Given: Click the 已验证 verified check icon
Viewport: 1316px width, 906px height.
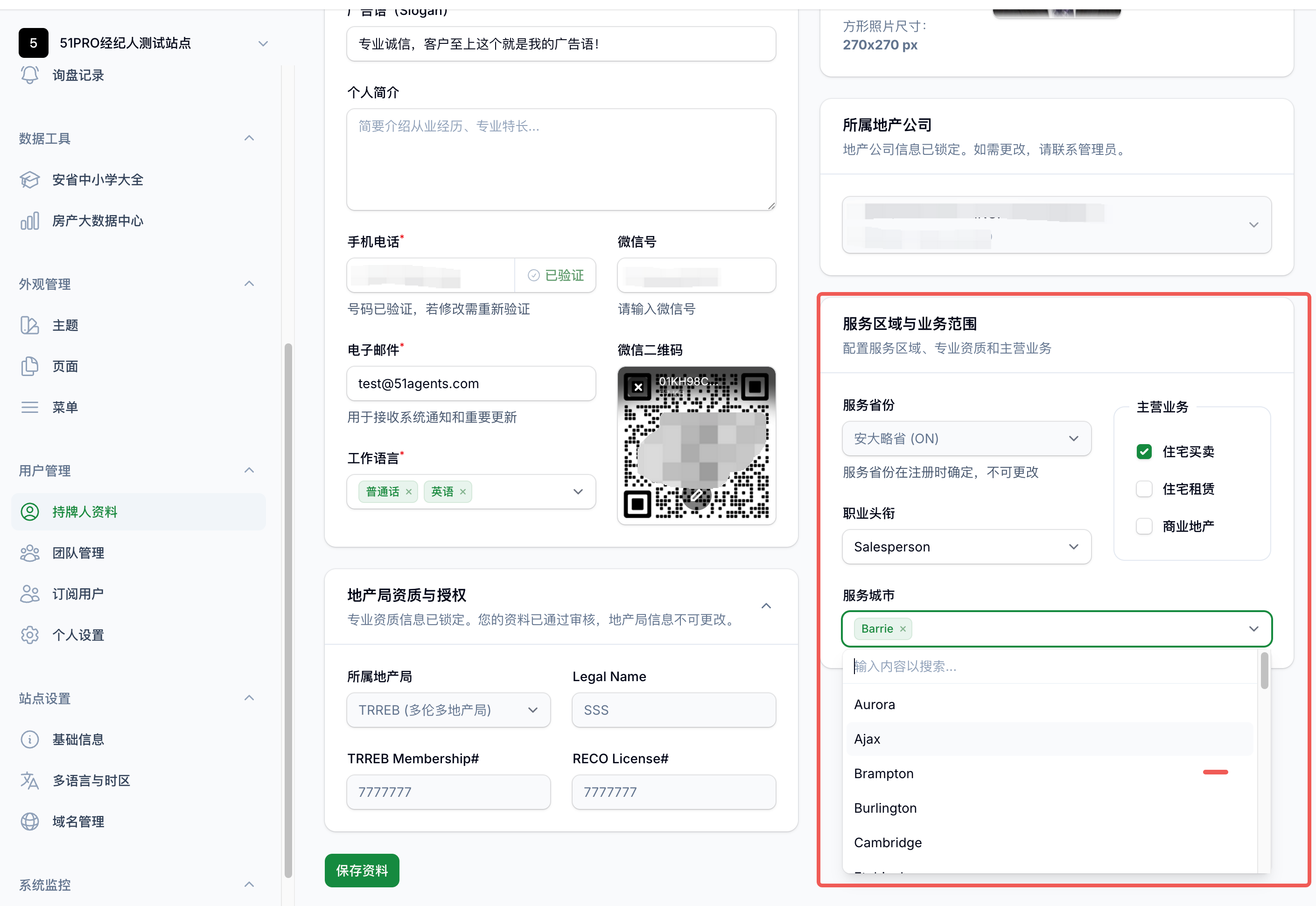Looking at the screenshot, I should pos(534,275).
